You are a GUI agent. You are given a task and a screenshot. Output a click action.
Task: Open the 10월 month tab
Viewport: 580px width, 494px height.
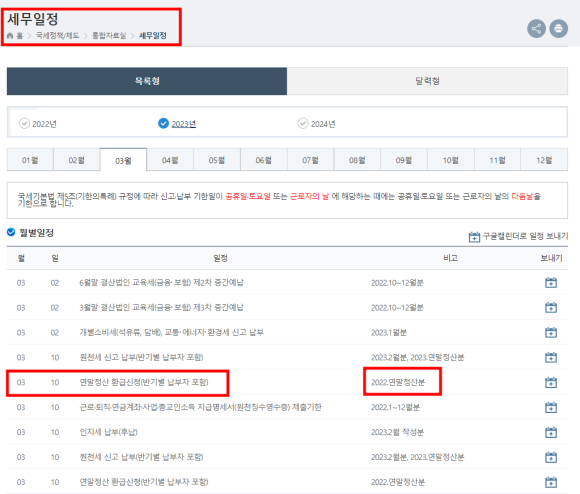(x=451, y=160)
